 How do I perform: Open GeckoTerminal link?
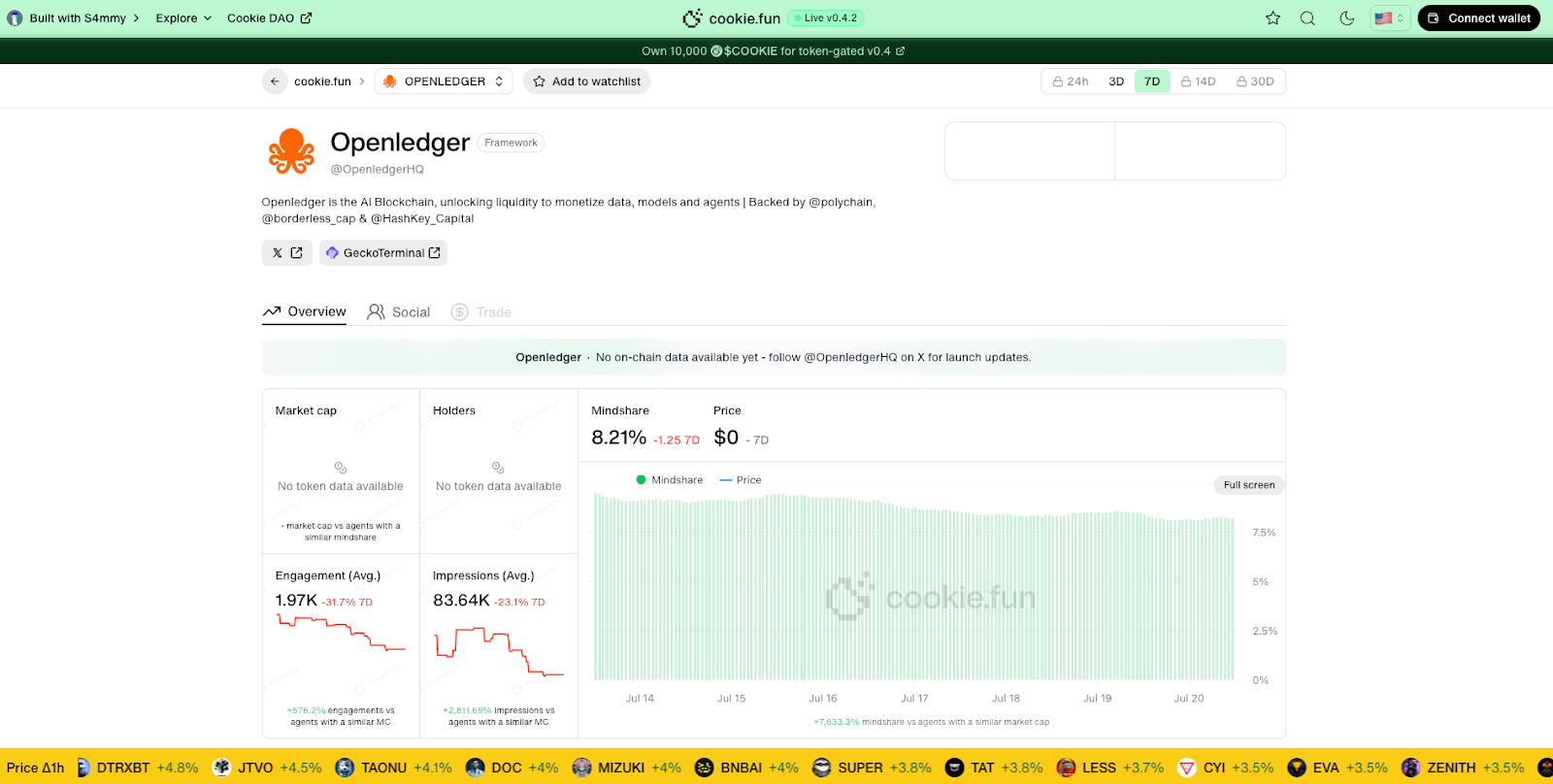(x=382, y=252)
